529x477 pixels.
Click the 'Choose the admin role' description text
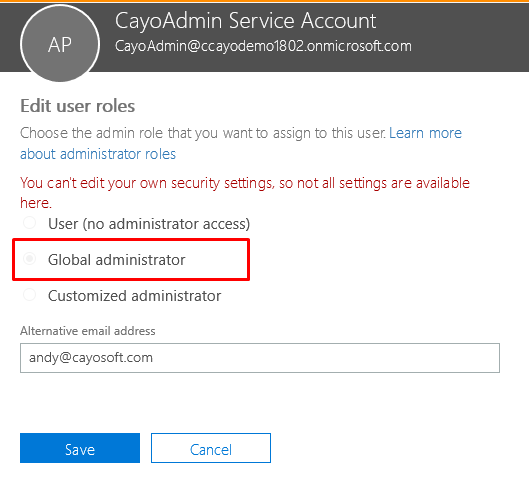click(x=203, y=133)
